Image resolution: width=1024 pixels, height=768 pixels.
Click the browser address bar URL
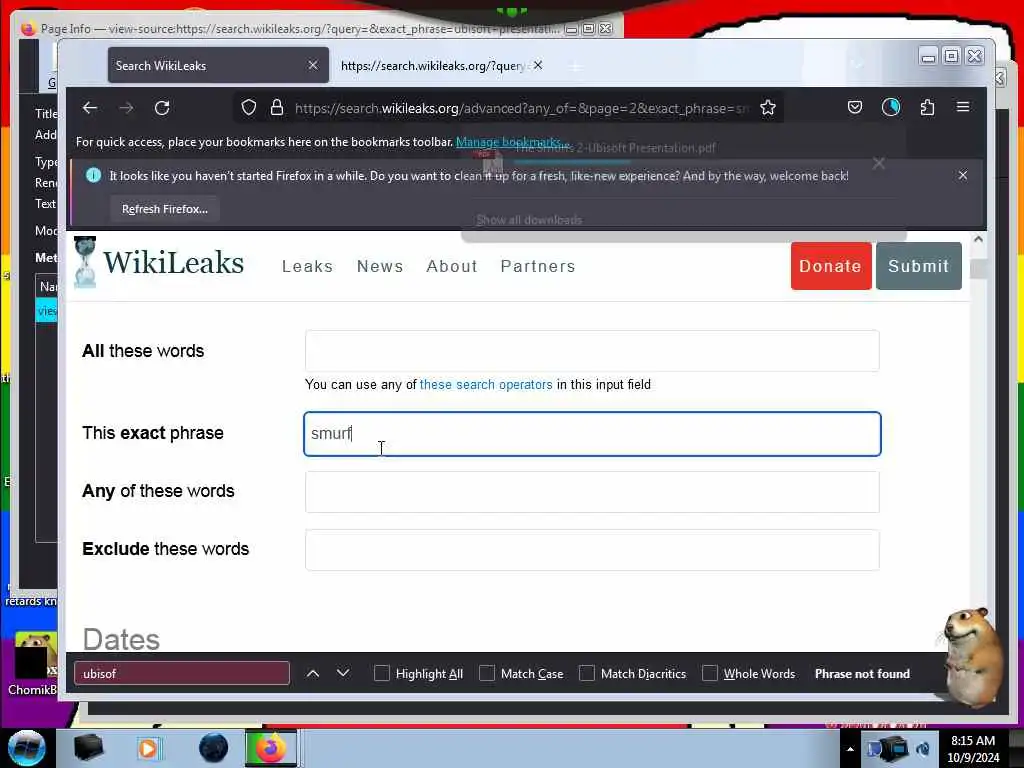(521, 108)
